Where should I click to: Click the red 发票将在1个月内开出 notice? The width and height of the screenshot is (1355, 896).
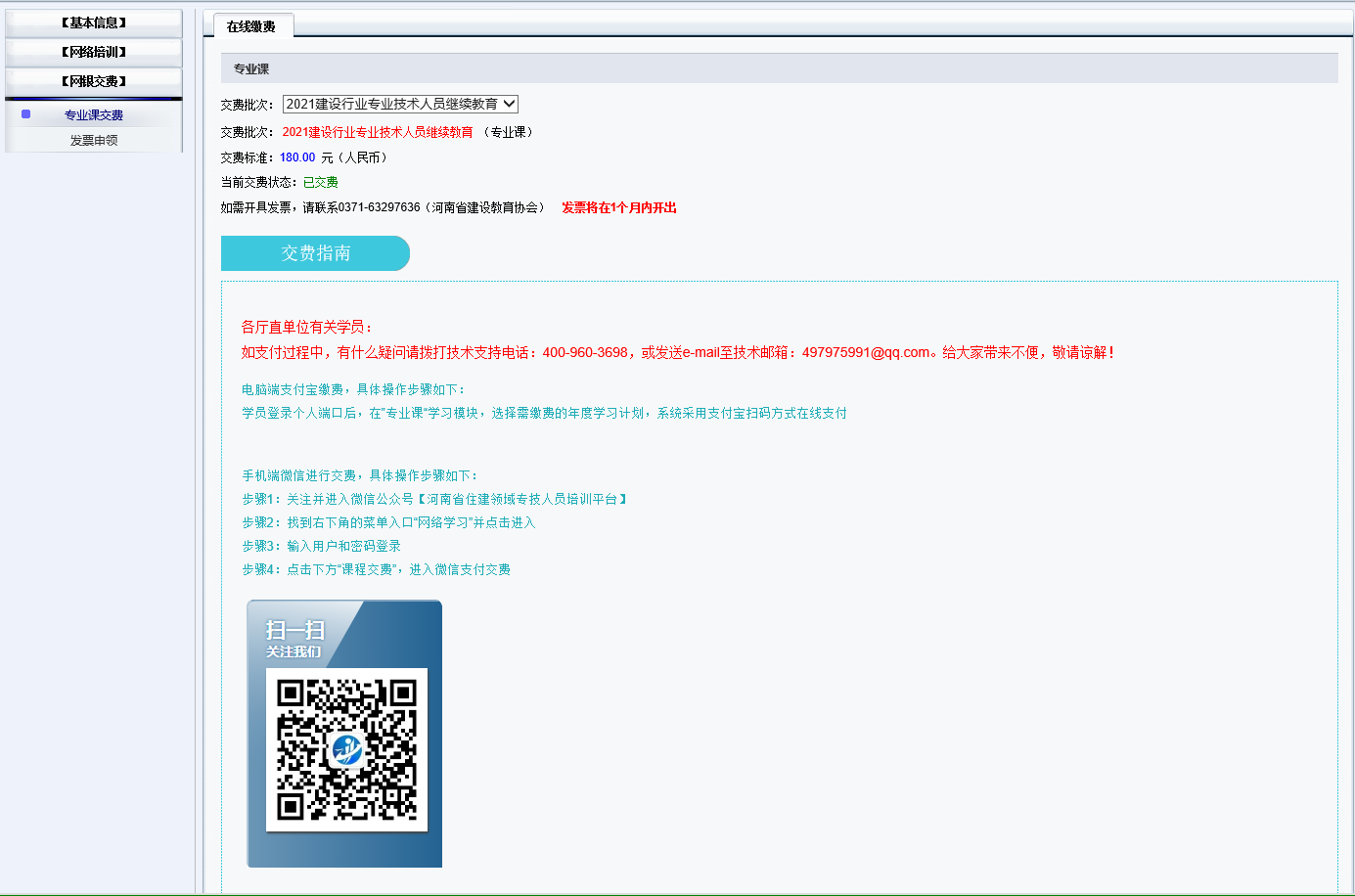tap(619, 207)
